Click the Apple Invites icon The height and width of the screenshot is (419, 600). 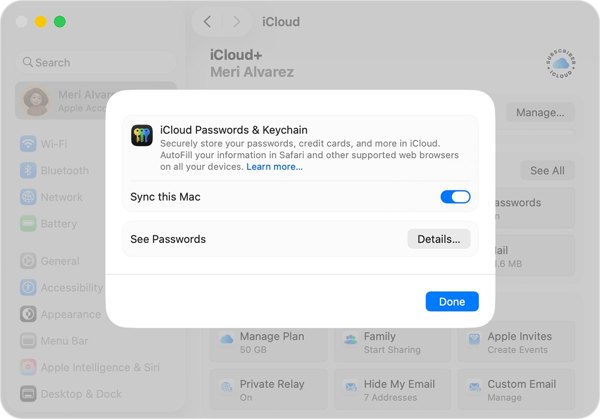(474, 339)
